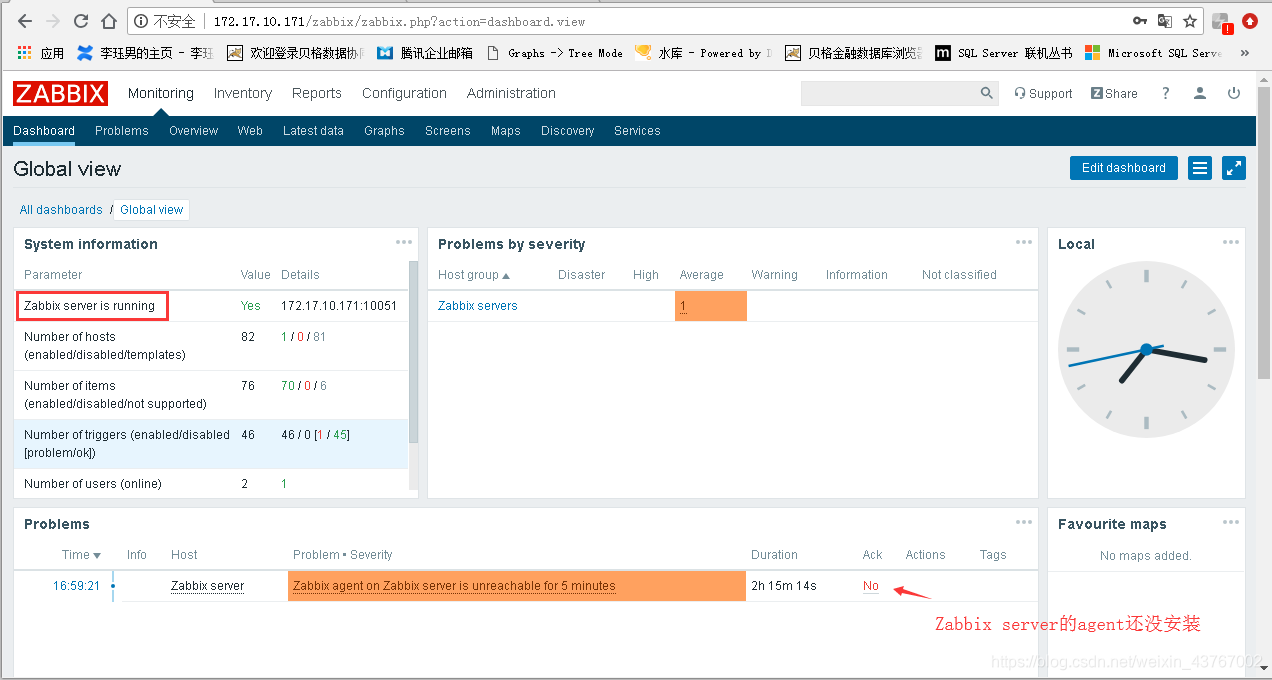Open the Problems by severity widget menu dots
1272x680 pixels.
(x=1024, y=242)
